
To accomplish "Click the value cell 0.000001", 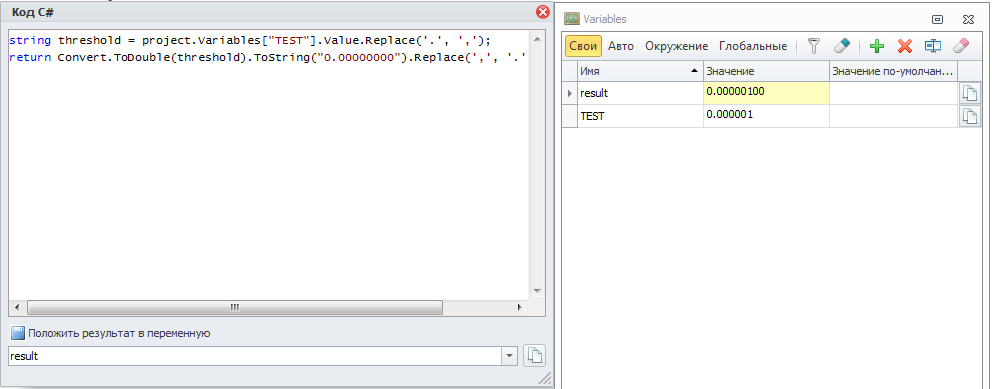I will pos(766,116).
